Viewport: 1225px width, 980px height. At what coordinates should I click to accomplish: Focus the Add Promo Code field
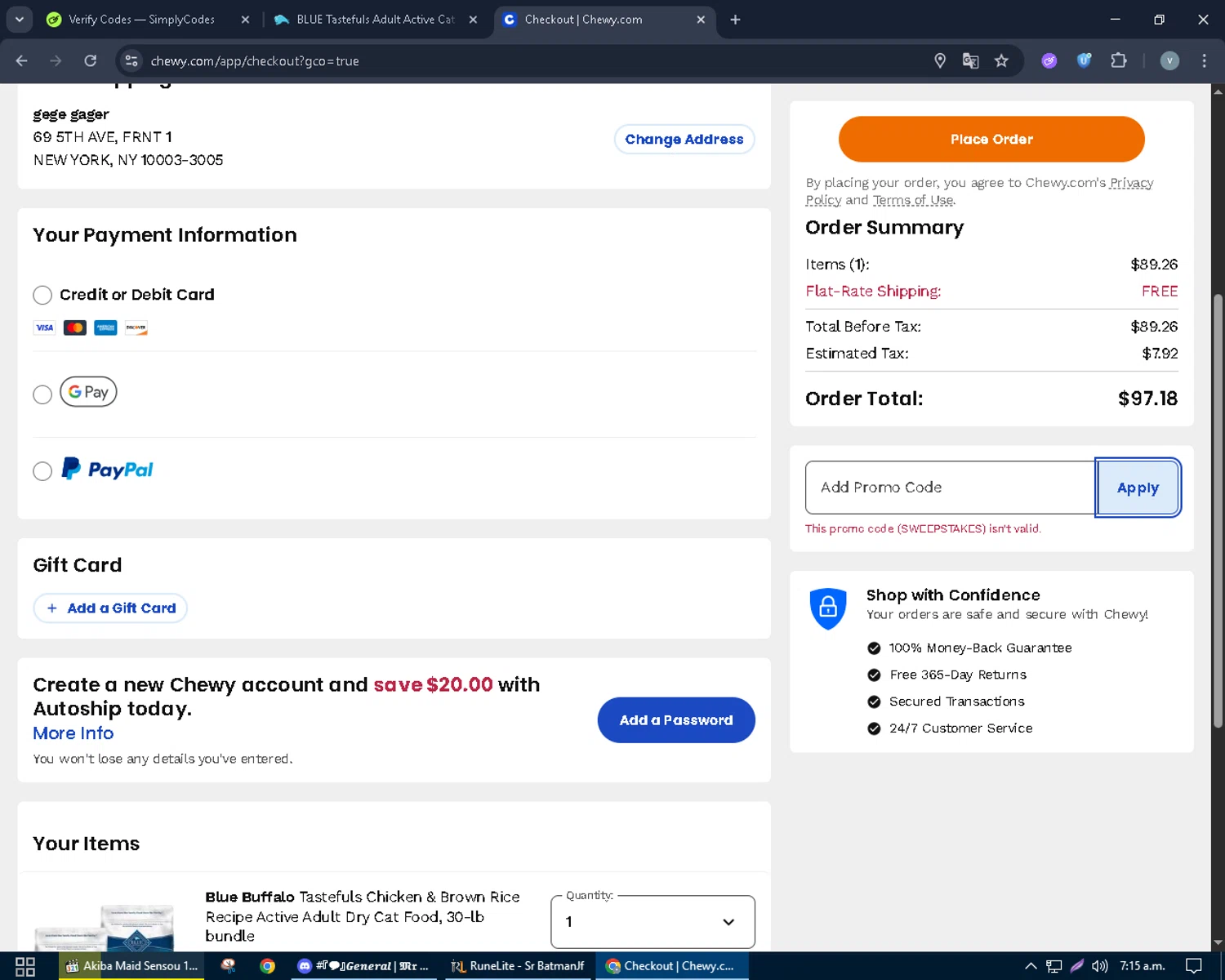(951, 488)
